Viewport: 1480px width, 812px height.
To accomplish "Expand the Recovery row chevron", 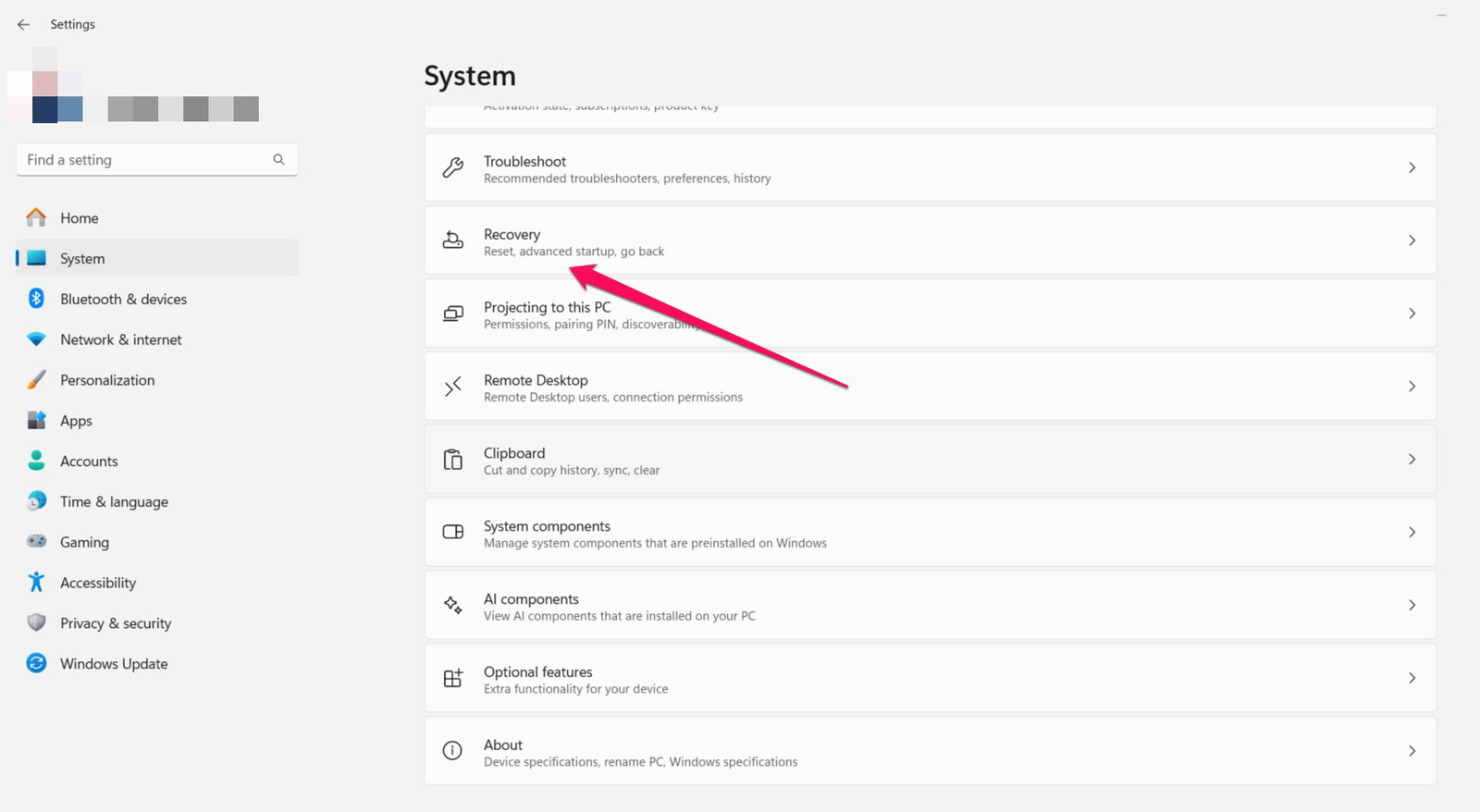I will [x=1412, y=240].
